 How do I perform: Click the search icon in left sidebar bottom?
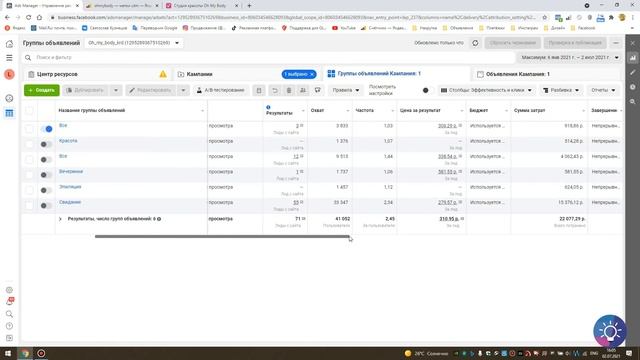[x=9, y=314]
